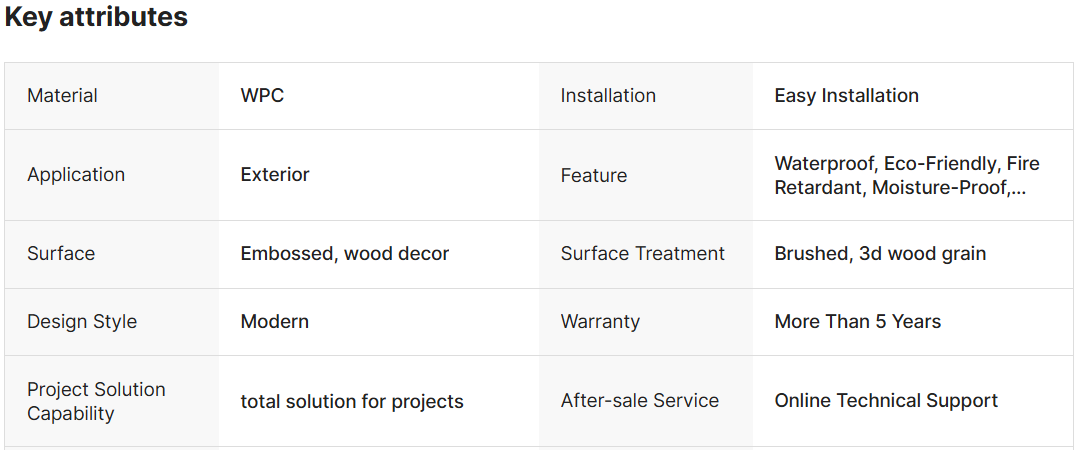The image size is (1078, 450).
Task: Click the Material label cell
Action: point(62,96)
